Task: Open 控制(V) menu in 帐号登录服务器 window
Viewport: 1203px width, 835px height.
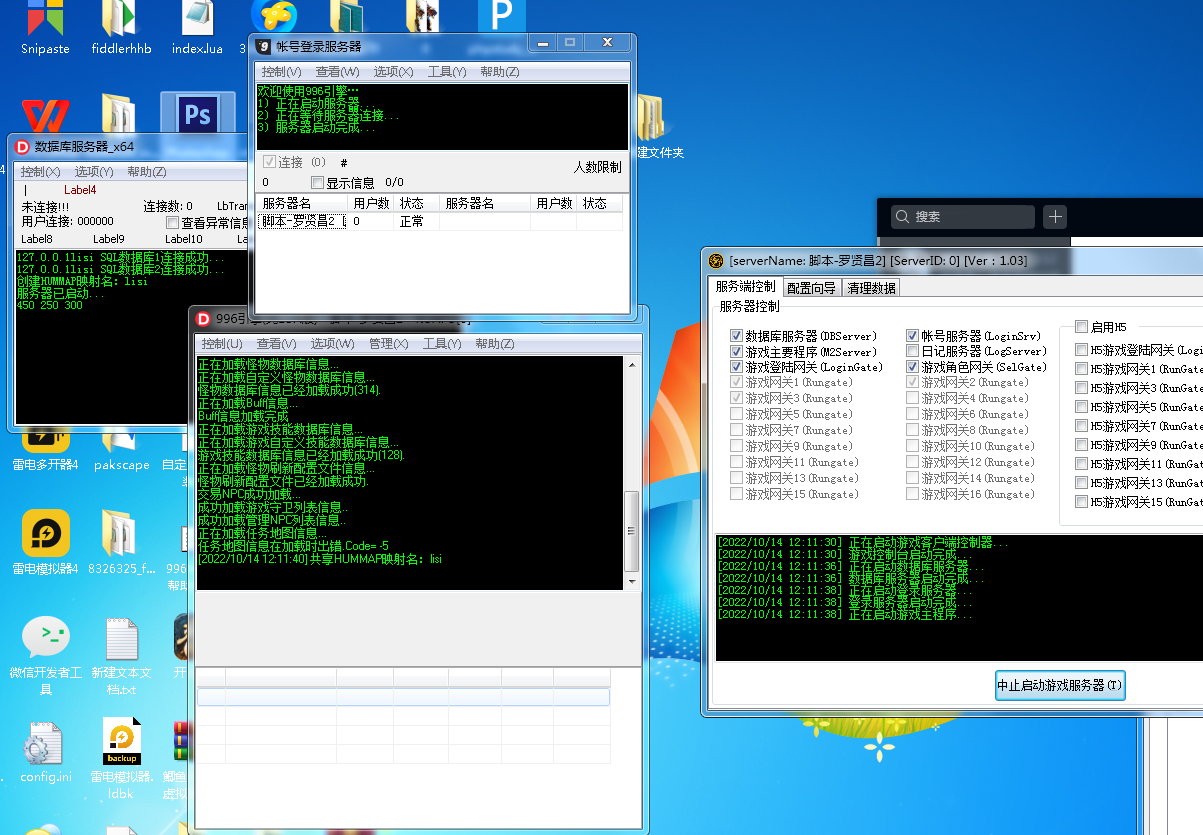Action: [281, 72]
